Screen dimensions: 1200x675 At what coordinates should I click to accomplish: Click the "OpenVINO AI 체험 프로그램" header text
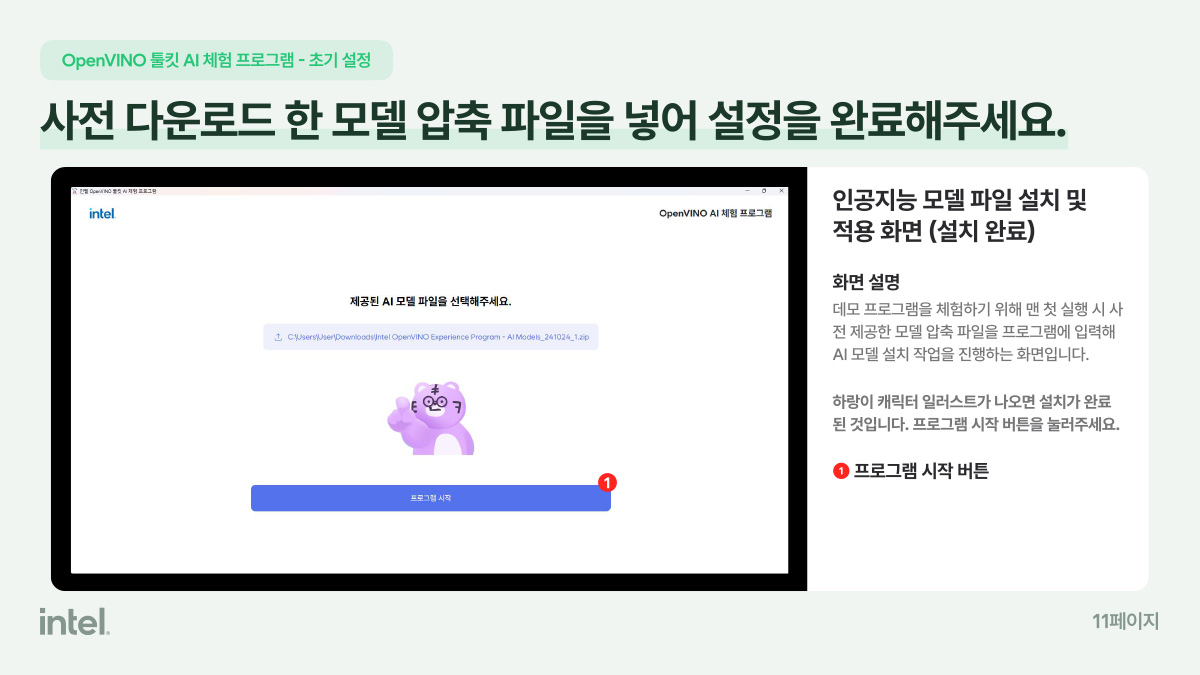click(716, 213)
